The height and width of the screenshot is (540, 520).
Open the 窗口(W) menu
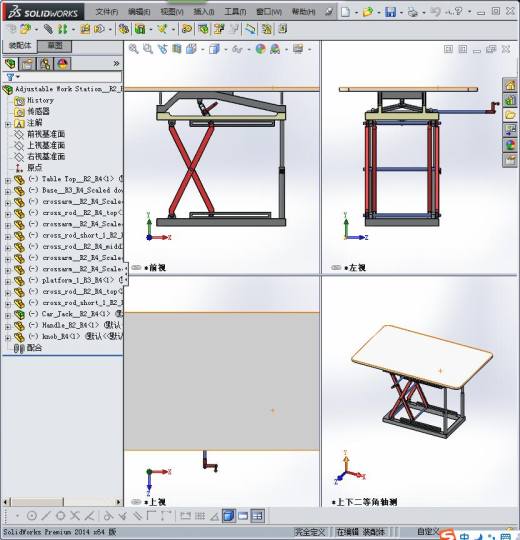269,12
